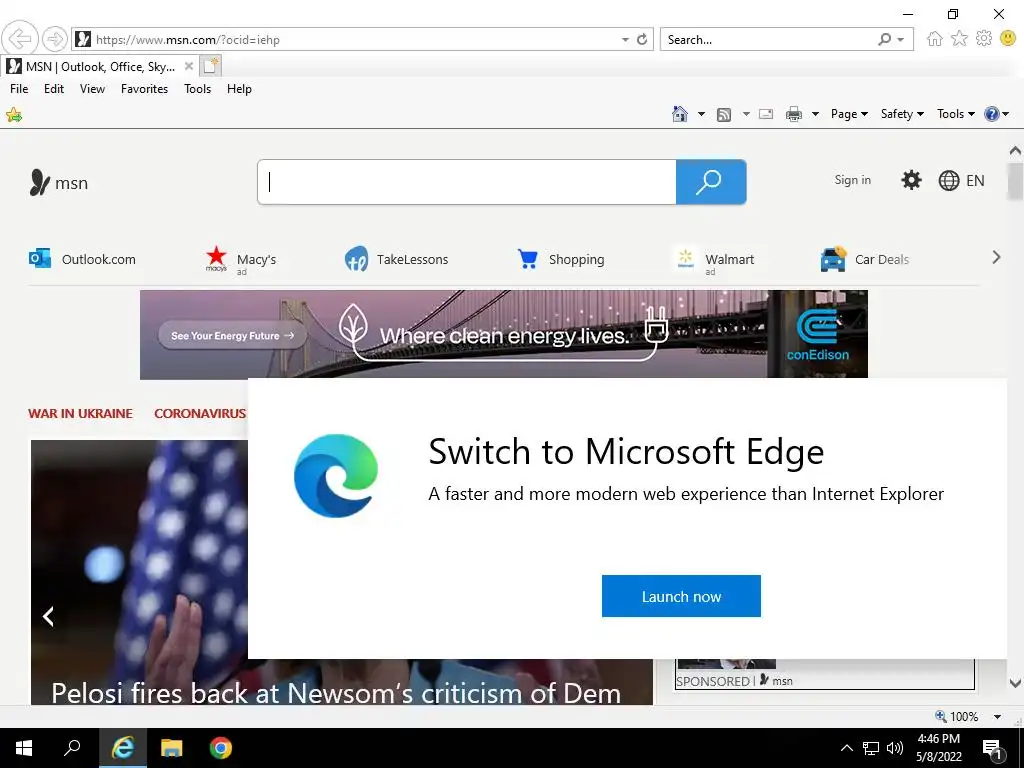Open the IE Tools gear icon

(984, 39)
